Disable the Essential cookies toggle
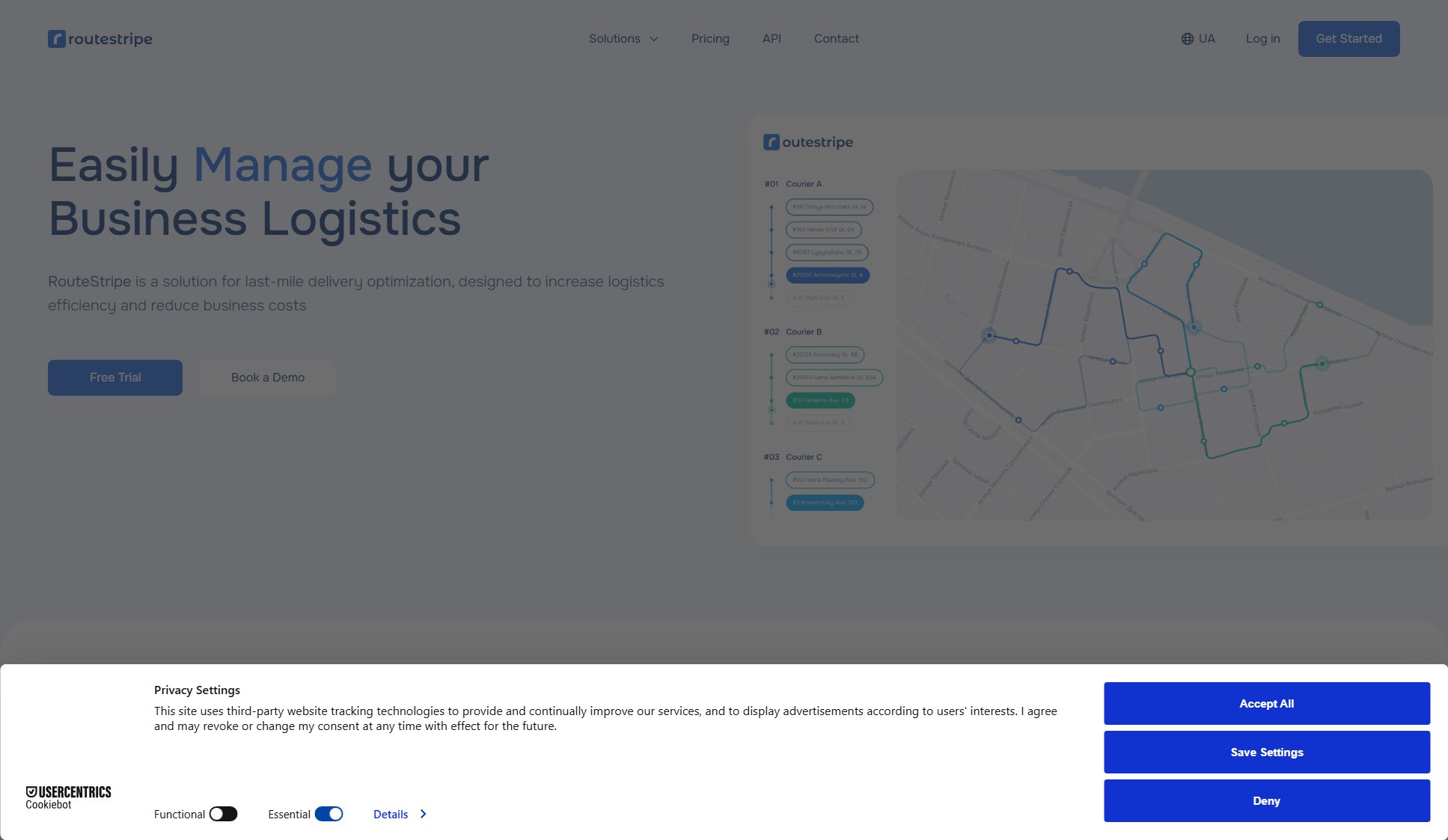The height and width of the screenshot is (840, 1448). point(329,814)
